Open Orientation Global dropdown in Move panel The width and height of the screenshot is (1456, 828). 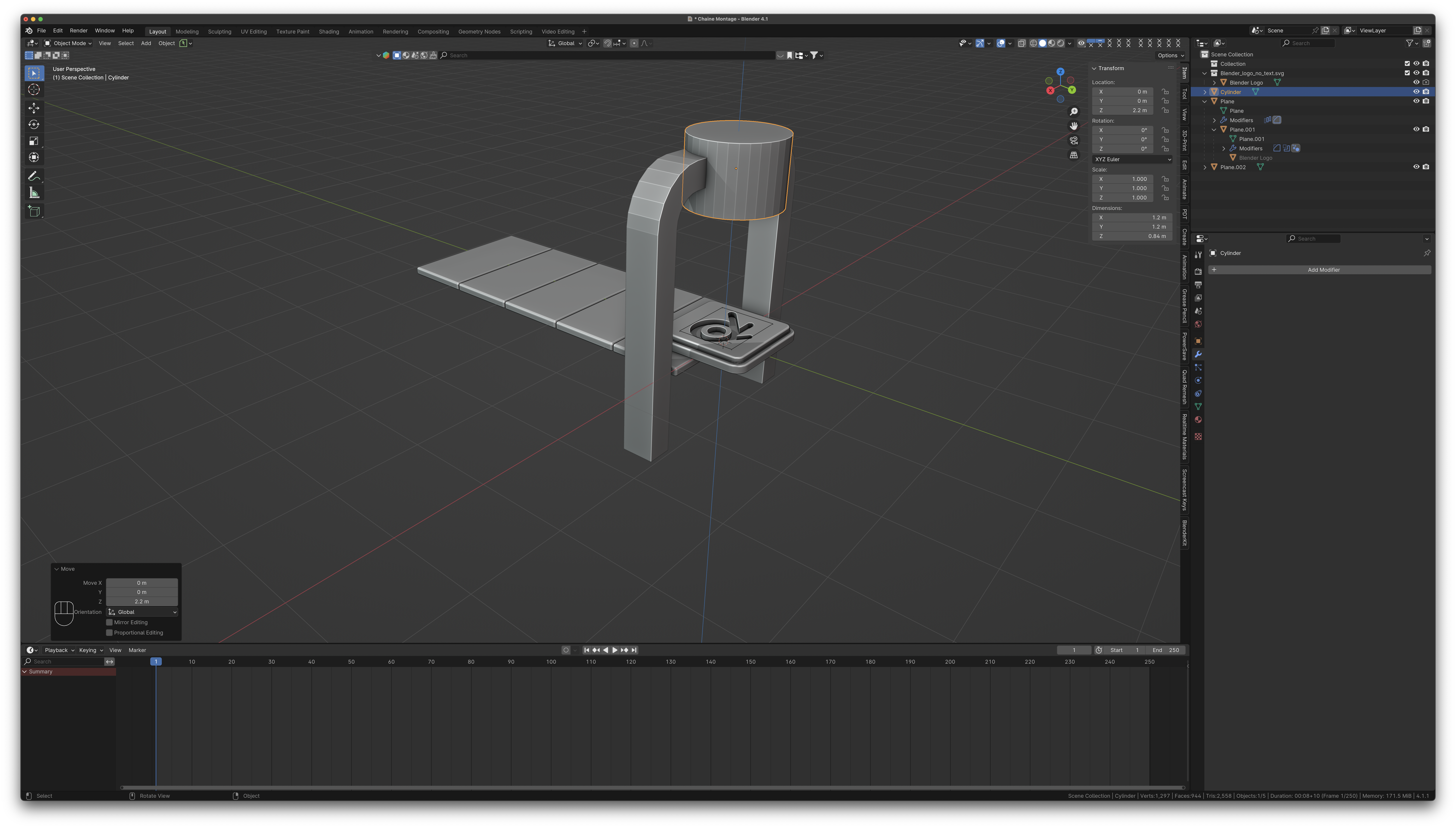pos(142,612)
